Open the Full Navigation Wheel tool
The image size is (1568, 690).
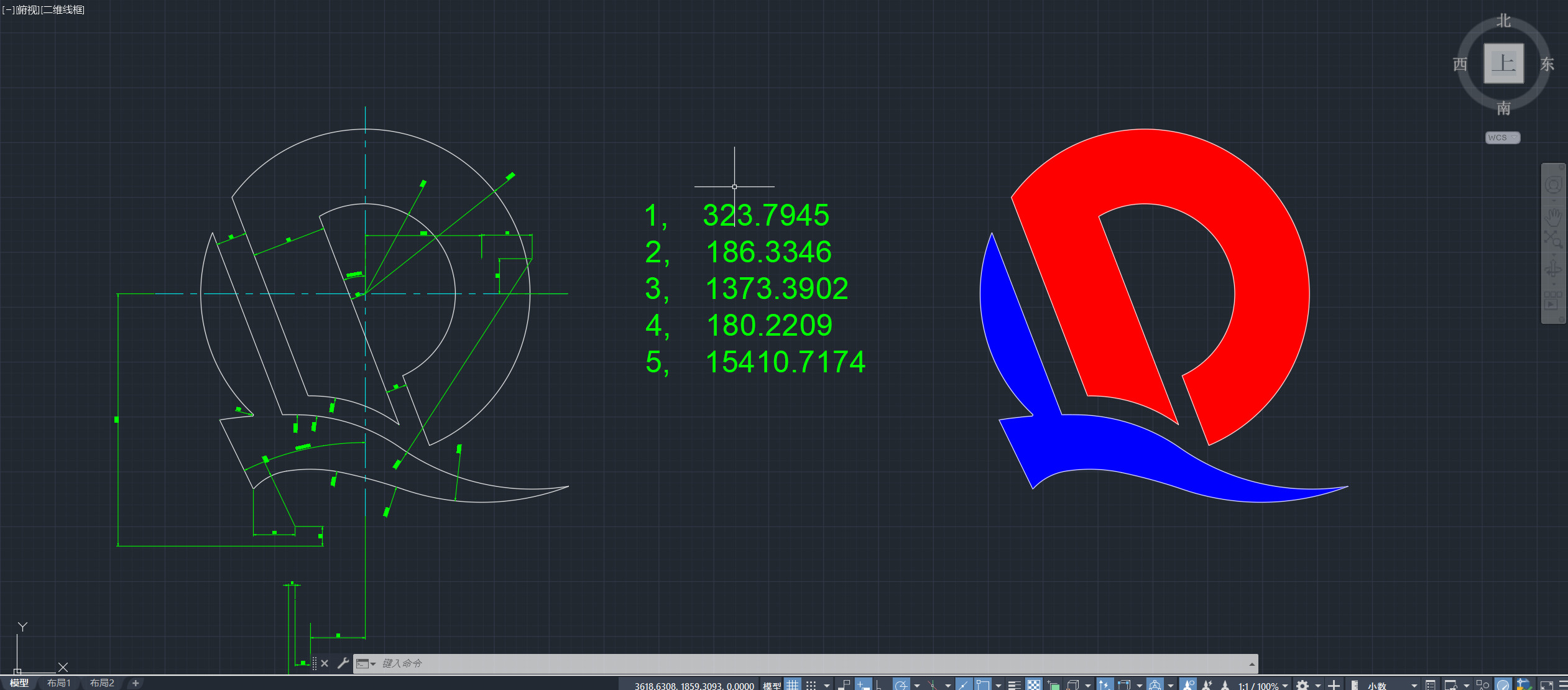tap(1553, 185)
